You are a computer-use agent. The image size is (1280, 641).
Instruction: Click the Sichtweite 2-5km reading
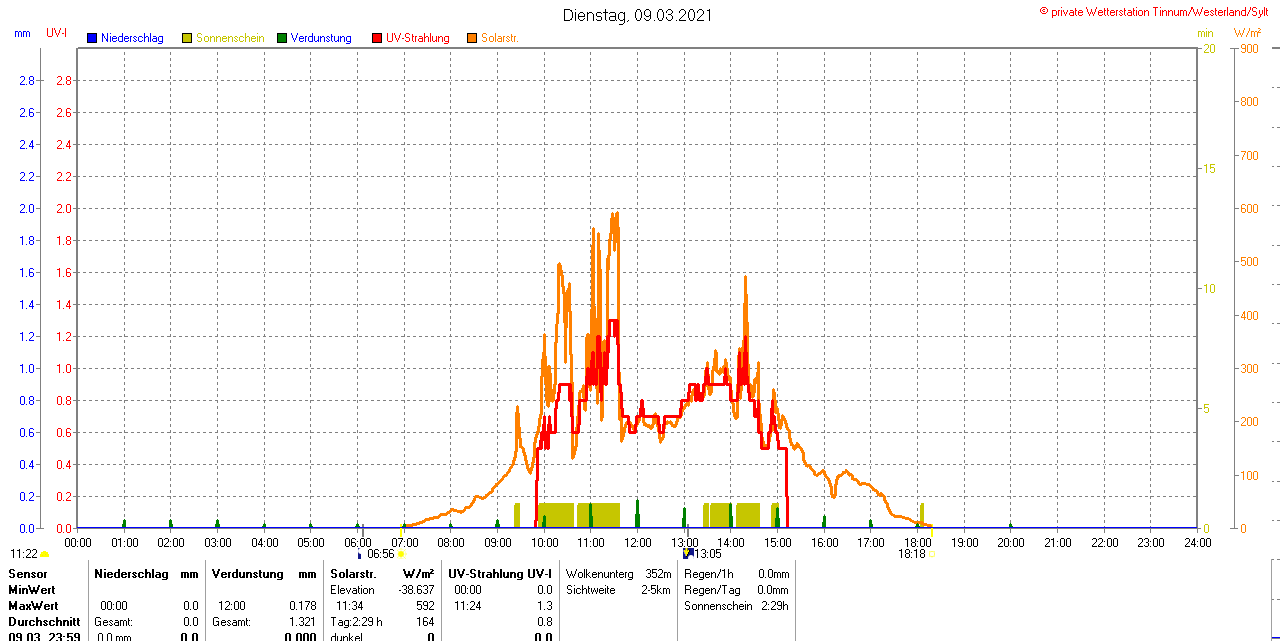[x=618, y=590]
